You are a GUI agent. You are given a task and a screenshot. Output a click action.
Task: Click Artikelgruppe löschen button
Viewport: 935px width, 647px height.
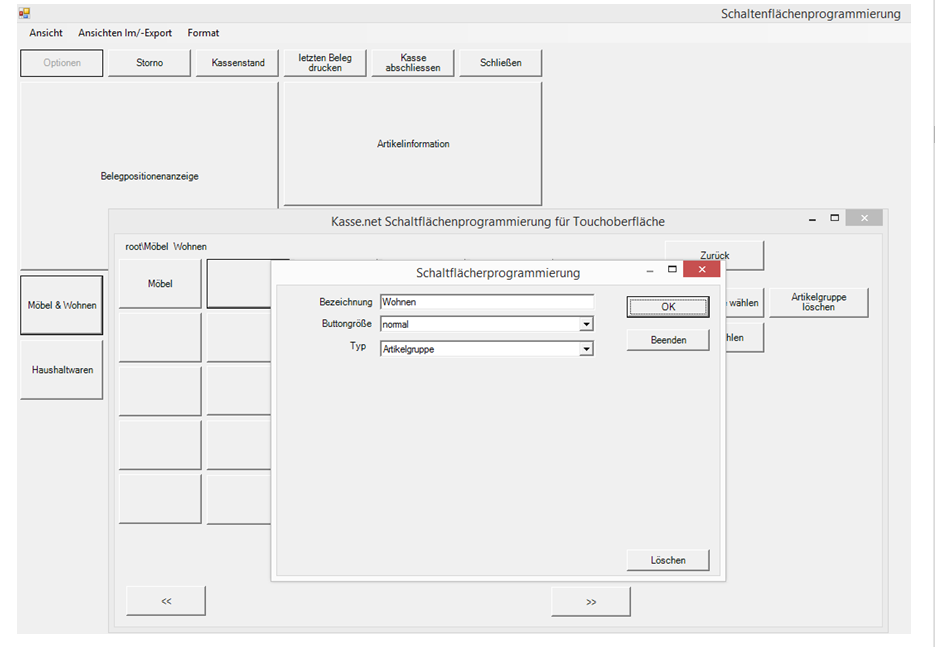click(x=818, y=302)
